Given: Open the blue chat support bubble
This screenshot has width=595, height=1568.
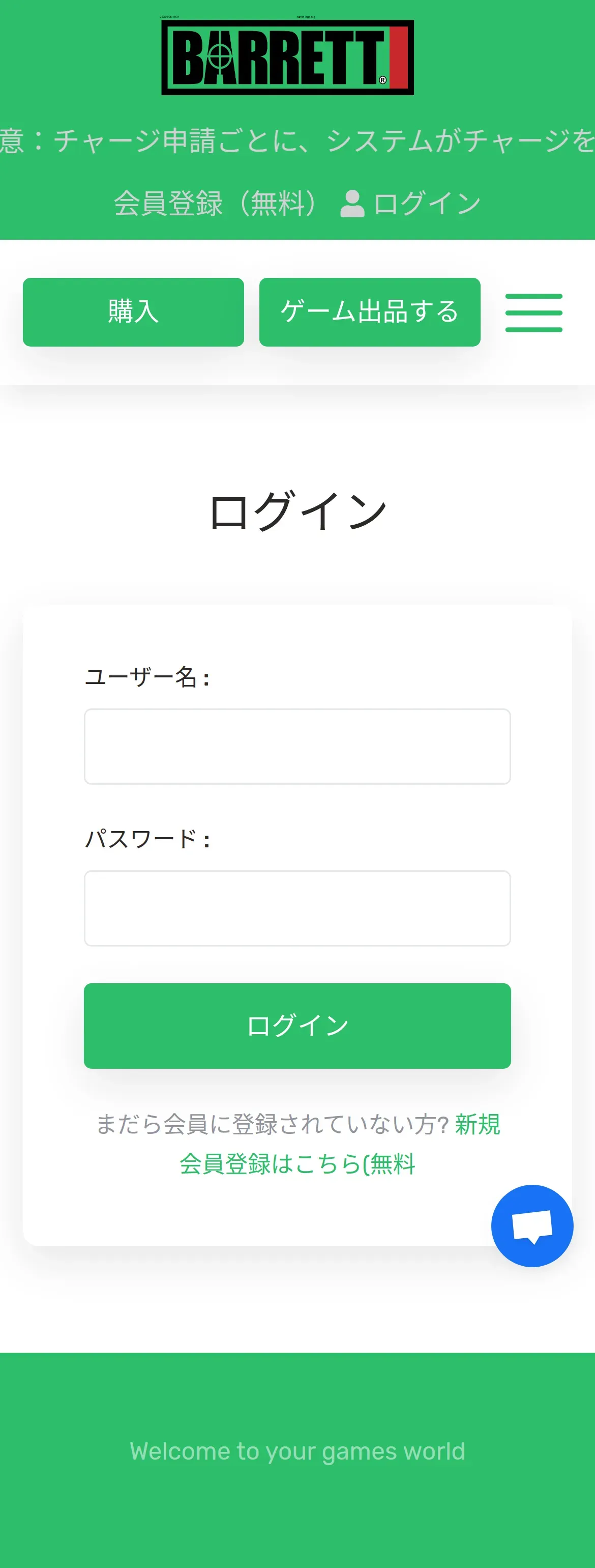Looking at the screenshot, I should 532,1225.
